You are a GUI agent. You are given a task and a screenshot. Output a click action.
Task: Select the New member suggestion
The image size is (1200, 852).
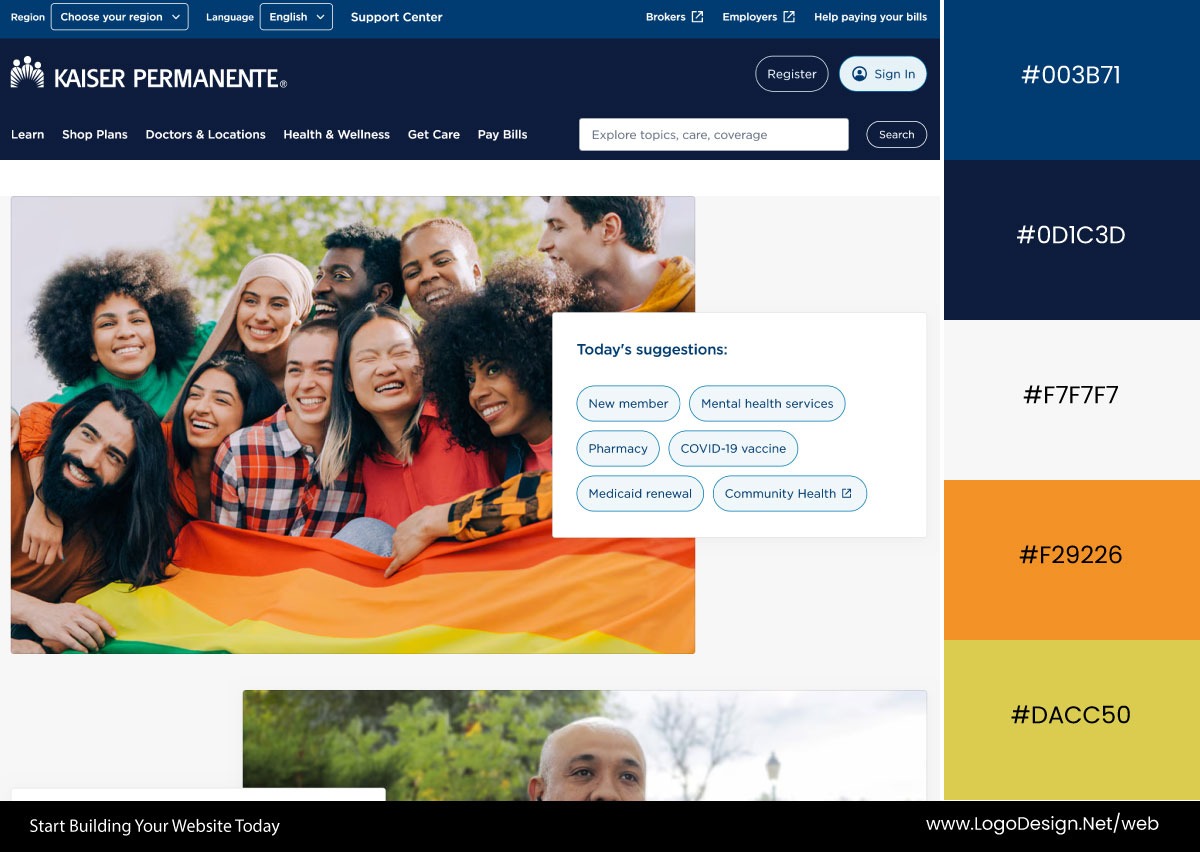[x=628, y=404]
